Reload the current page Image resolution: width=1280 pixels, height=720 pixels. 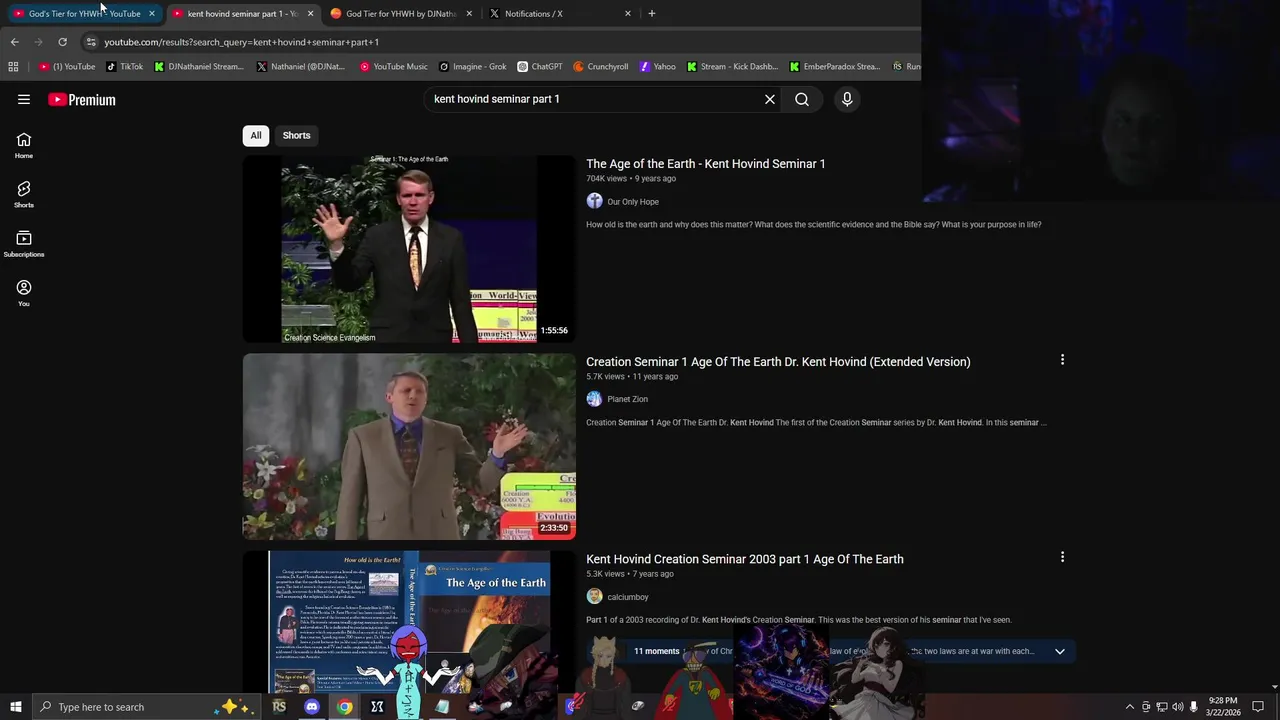(x=62, y=42)
